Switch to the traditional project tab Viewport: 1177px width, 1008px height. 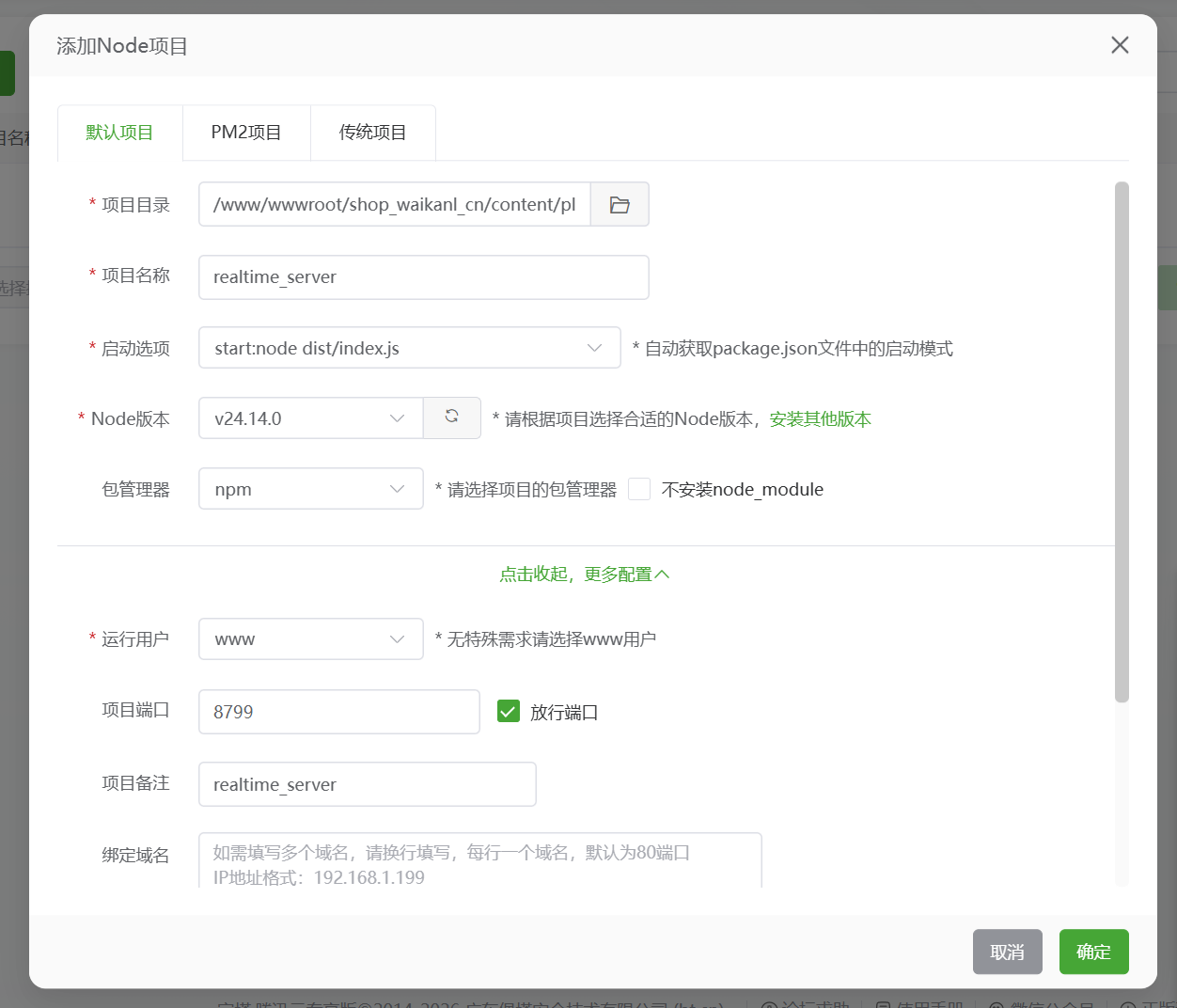point(372,133)
